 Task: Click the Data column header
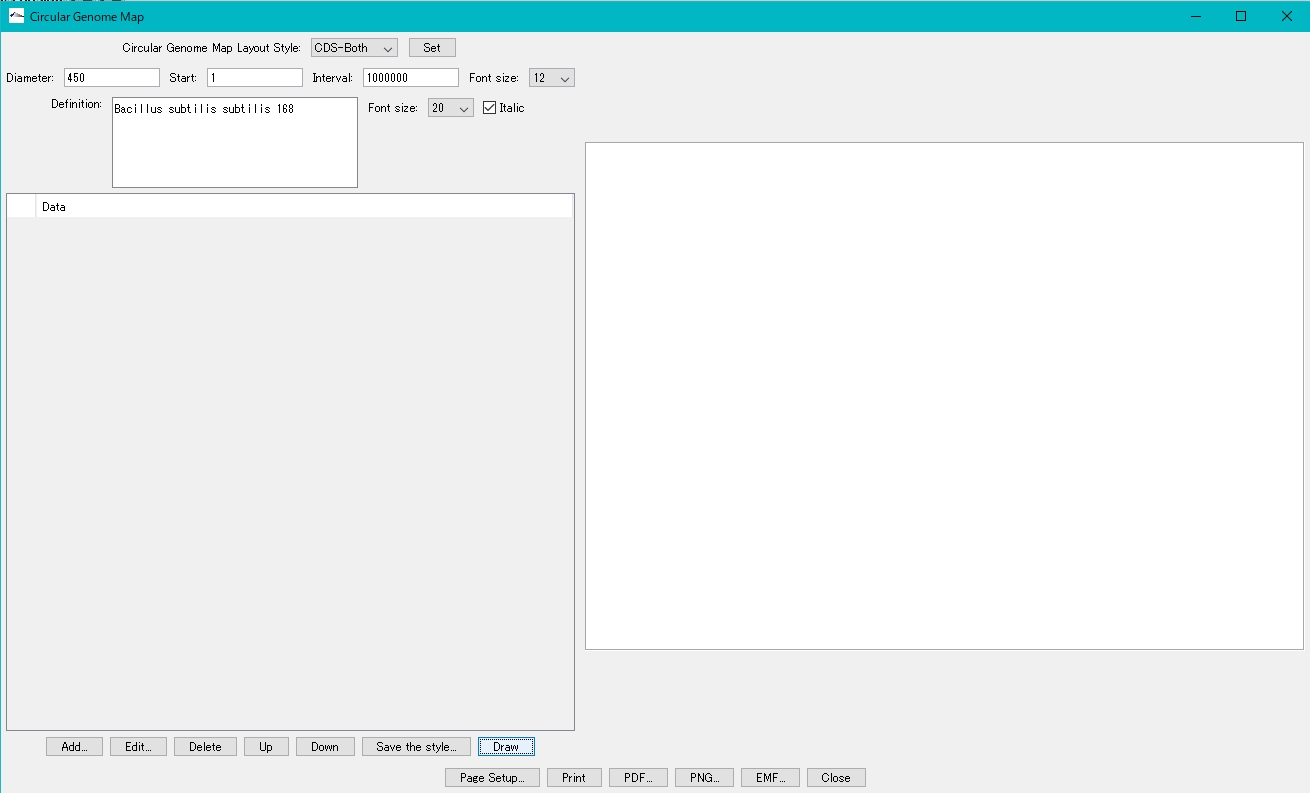304,207
